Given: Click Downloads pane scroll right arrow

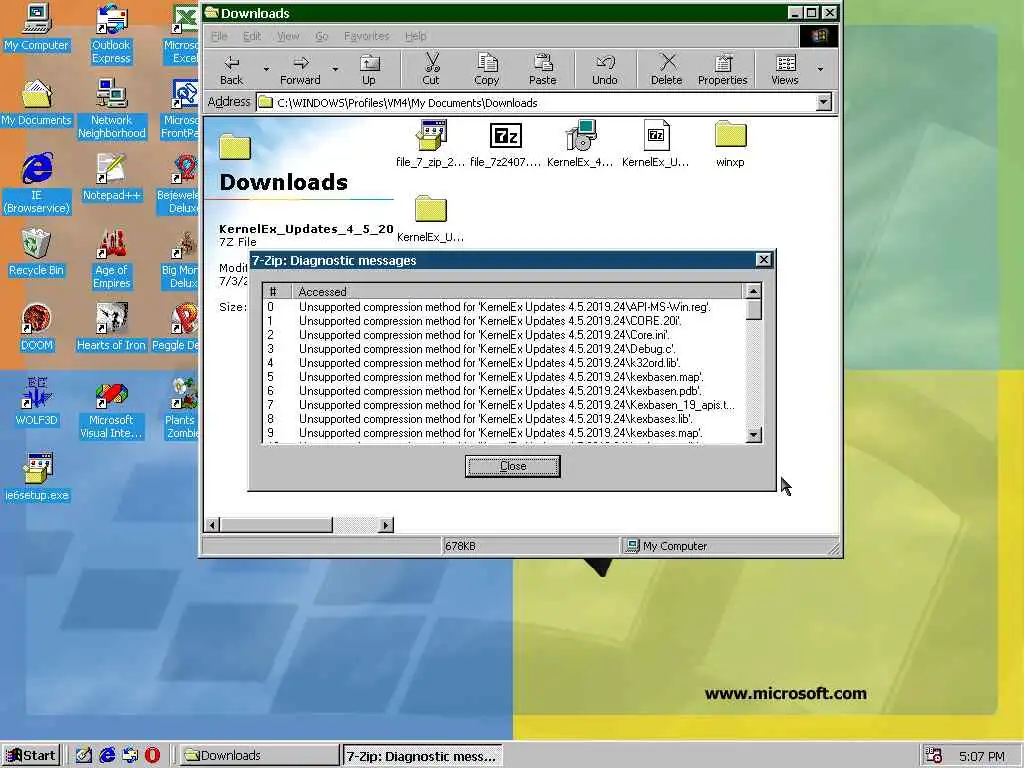Looking at the screenshot, I should pyautogui.click(x=386, y=524).
